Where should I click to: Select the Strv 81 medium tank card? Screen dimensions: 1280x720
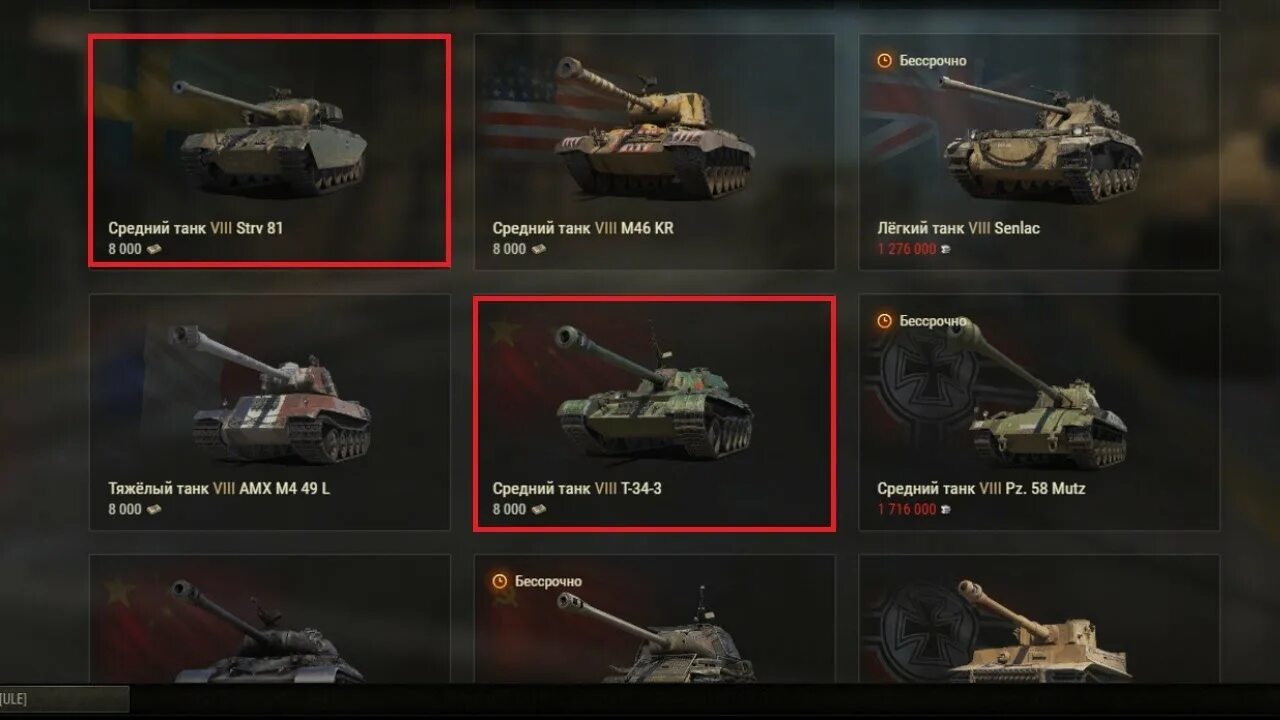(270, 151)
